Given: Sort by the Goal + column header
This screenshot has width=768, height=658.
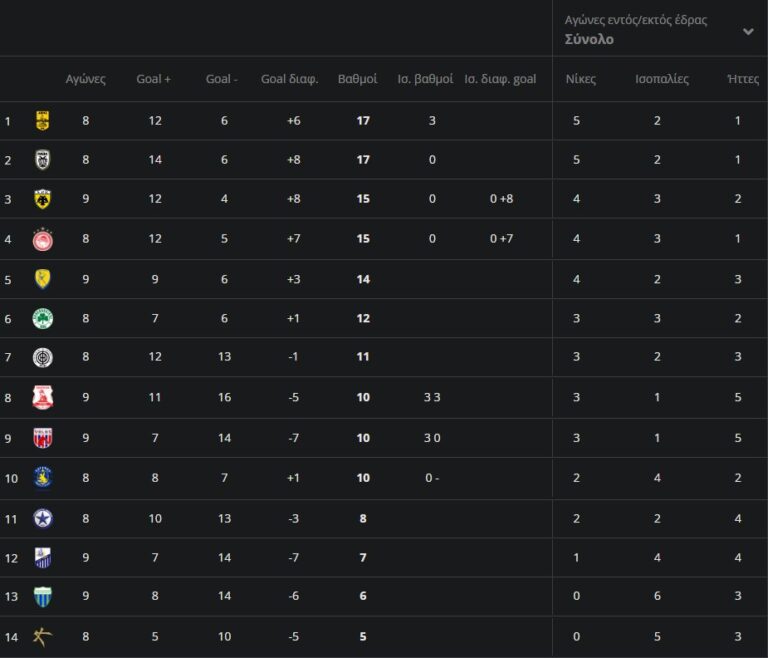Looking at the screenshot, I should 154,79.
